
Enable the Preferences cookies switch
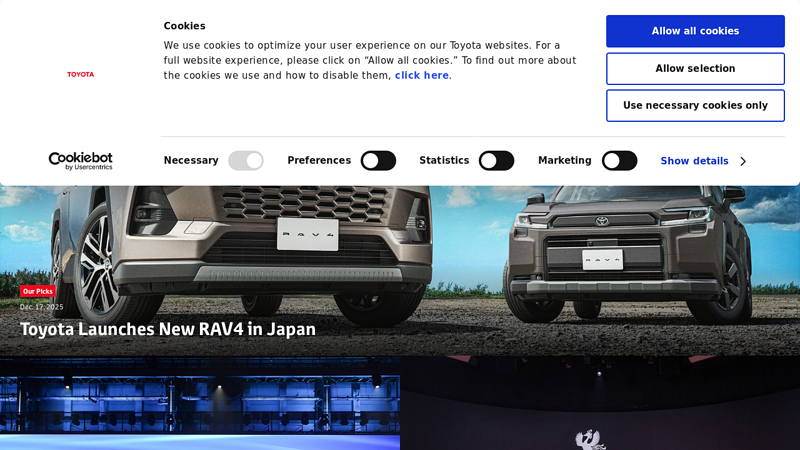click(378, 161)
